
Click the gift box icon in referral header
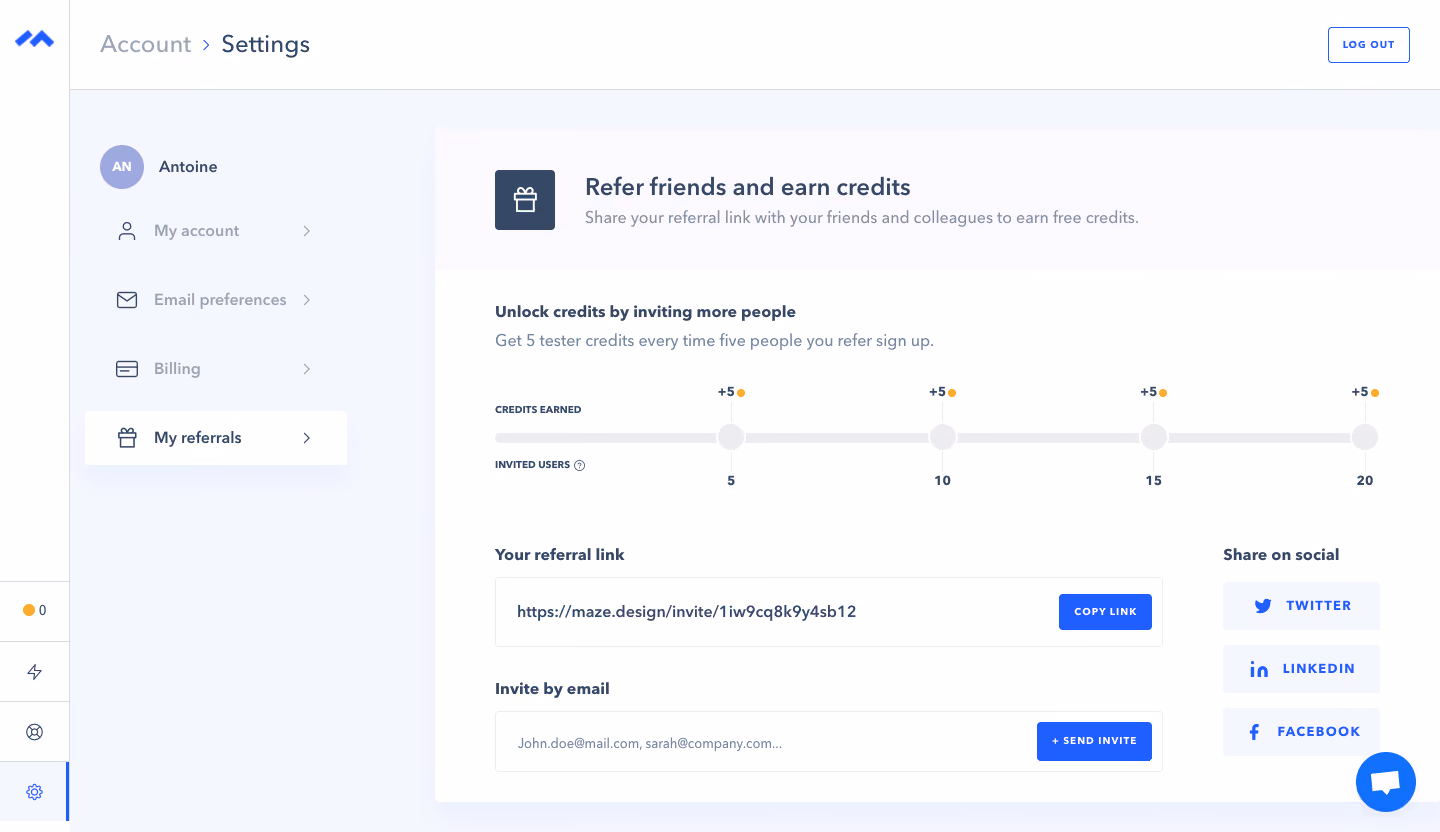click(525, 200)
